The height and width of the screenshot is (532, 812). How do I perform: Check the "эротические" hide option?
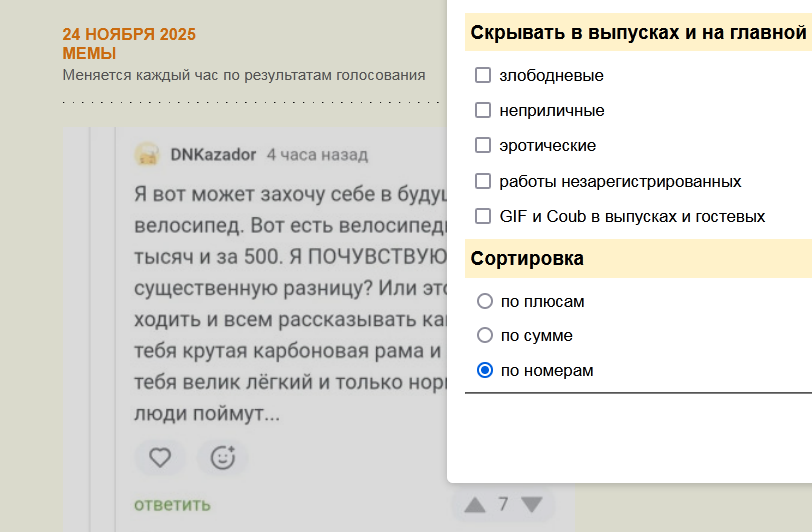483,145
